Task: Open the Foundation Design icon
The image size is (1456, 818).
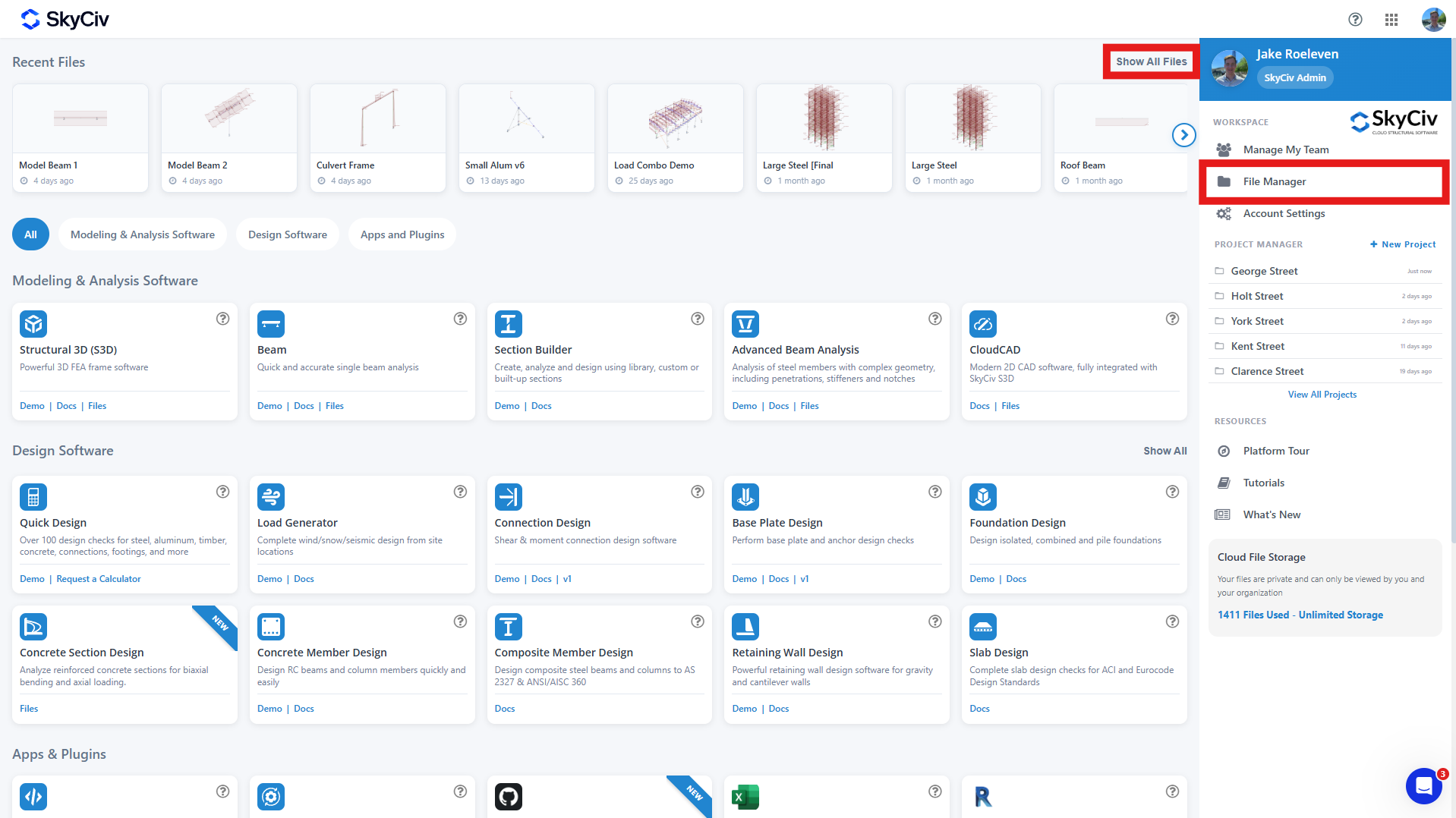Action: [983, 497]
